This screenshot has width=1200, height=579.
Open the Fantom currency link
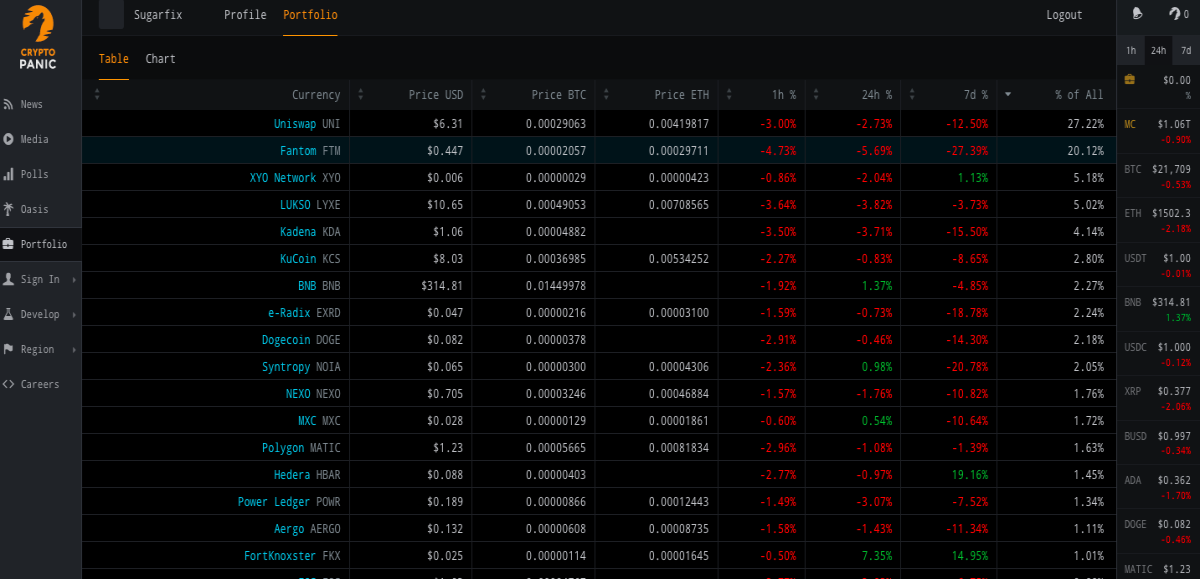298,151
